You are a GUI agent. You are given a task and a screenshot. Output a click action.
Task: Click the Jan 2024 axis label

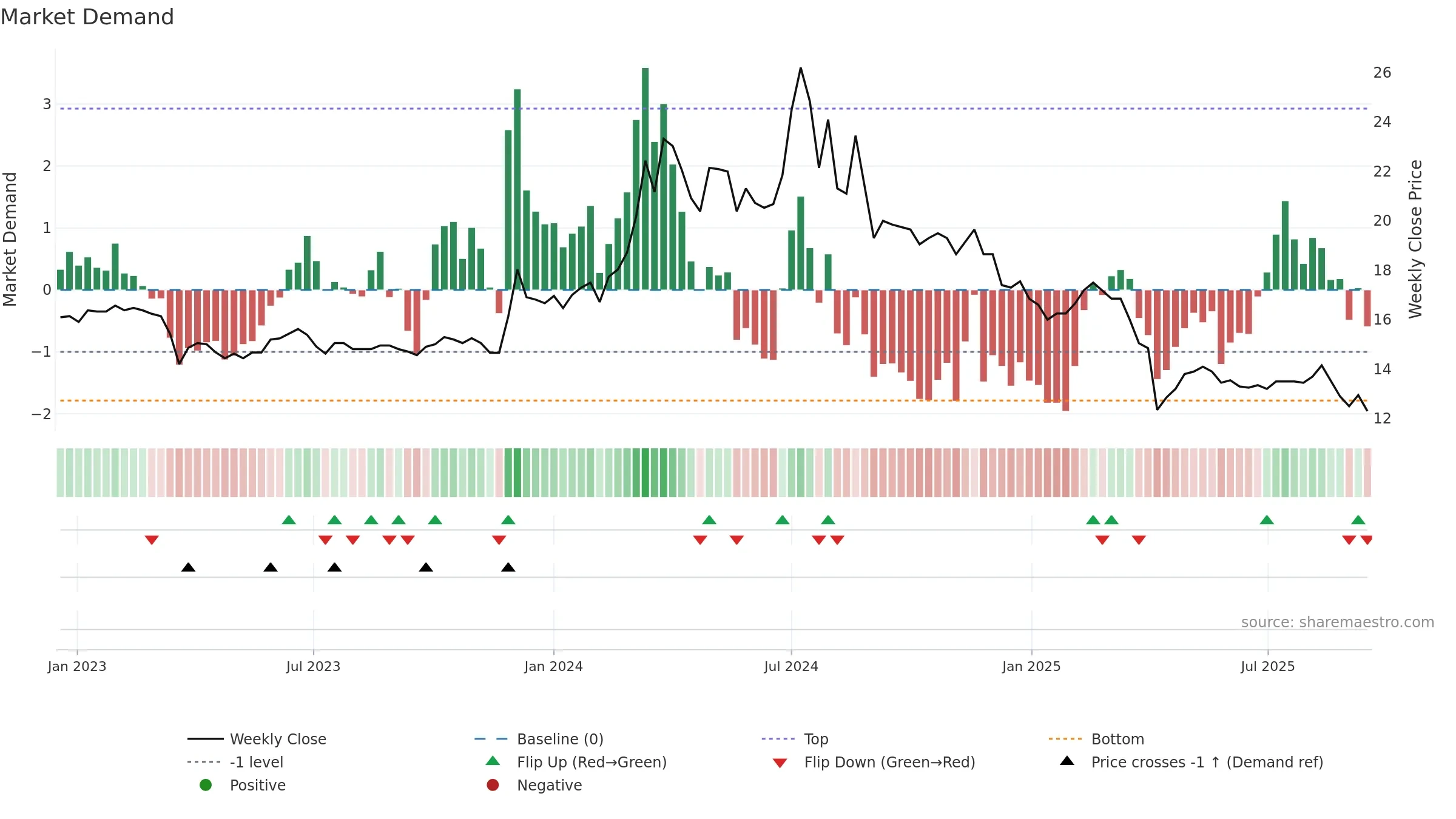pos(553,666)
